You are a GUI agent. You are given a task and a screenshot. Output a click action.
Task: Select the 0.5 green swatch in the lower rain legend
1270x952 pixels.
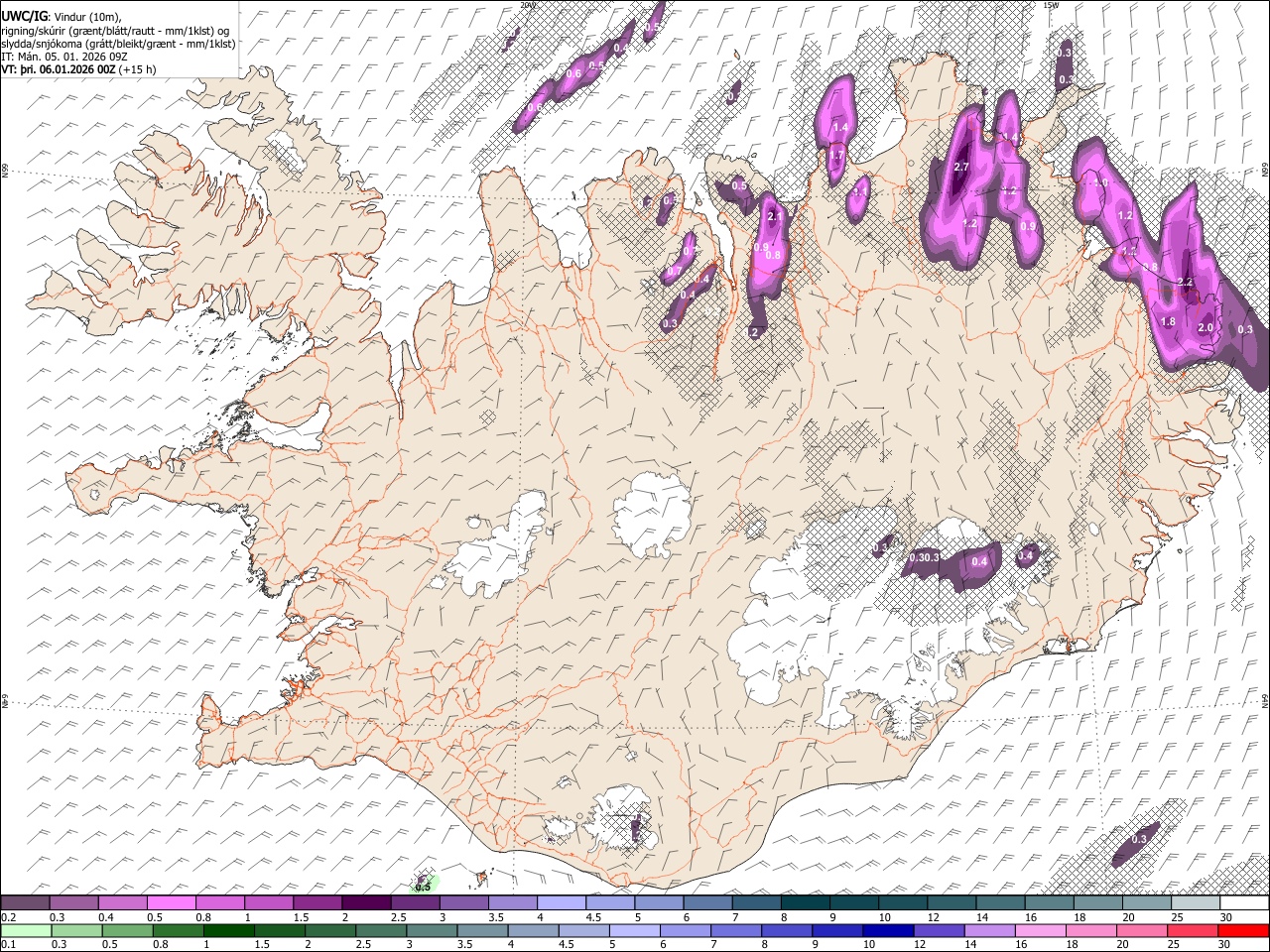tap(127, 930)
